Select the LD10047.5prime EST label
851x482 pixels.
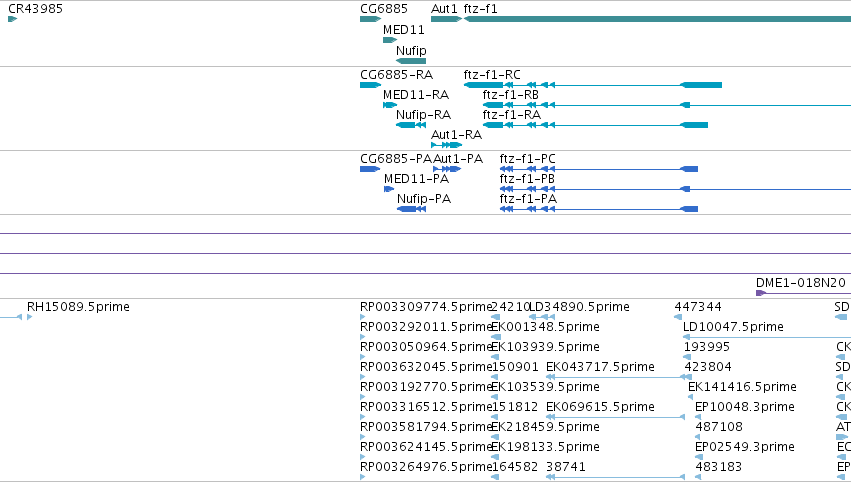pyautogui.click(x=733, y=327)
